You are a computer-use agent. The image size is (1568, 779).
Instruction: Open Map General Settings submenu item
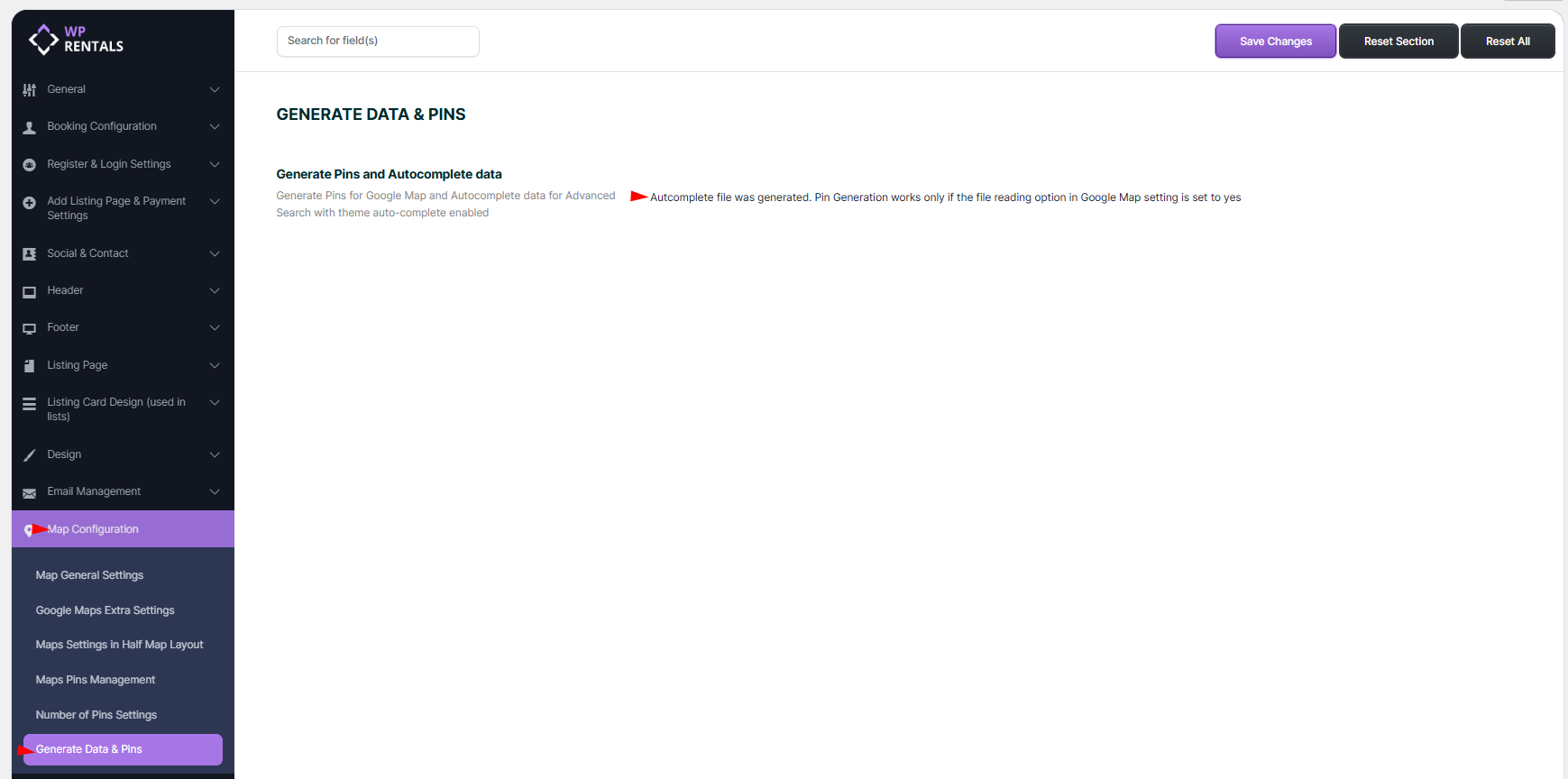89,575
